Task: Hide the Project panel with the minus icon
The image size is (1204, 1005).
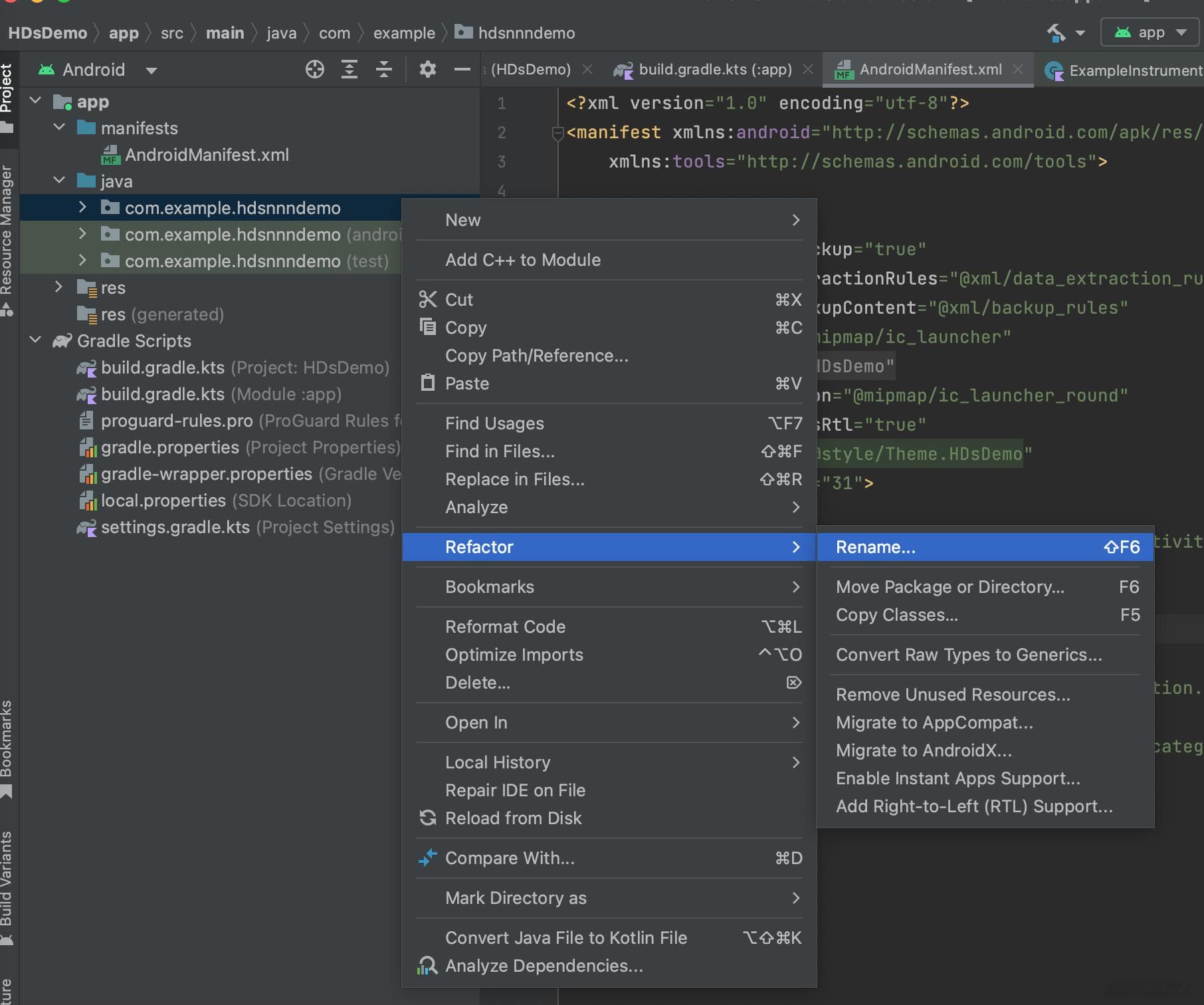Action: click(462, 69)
